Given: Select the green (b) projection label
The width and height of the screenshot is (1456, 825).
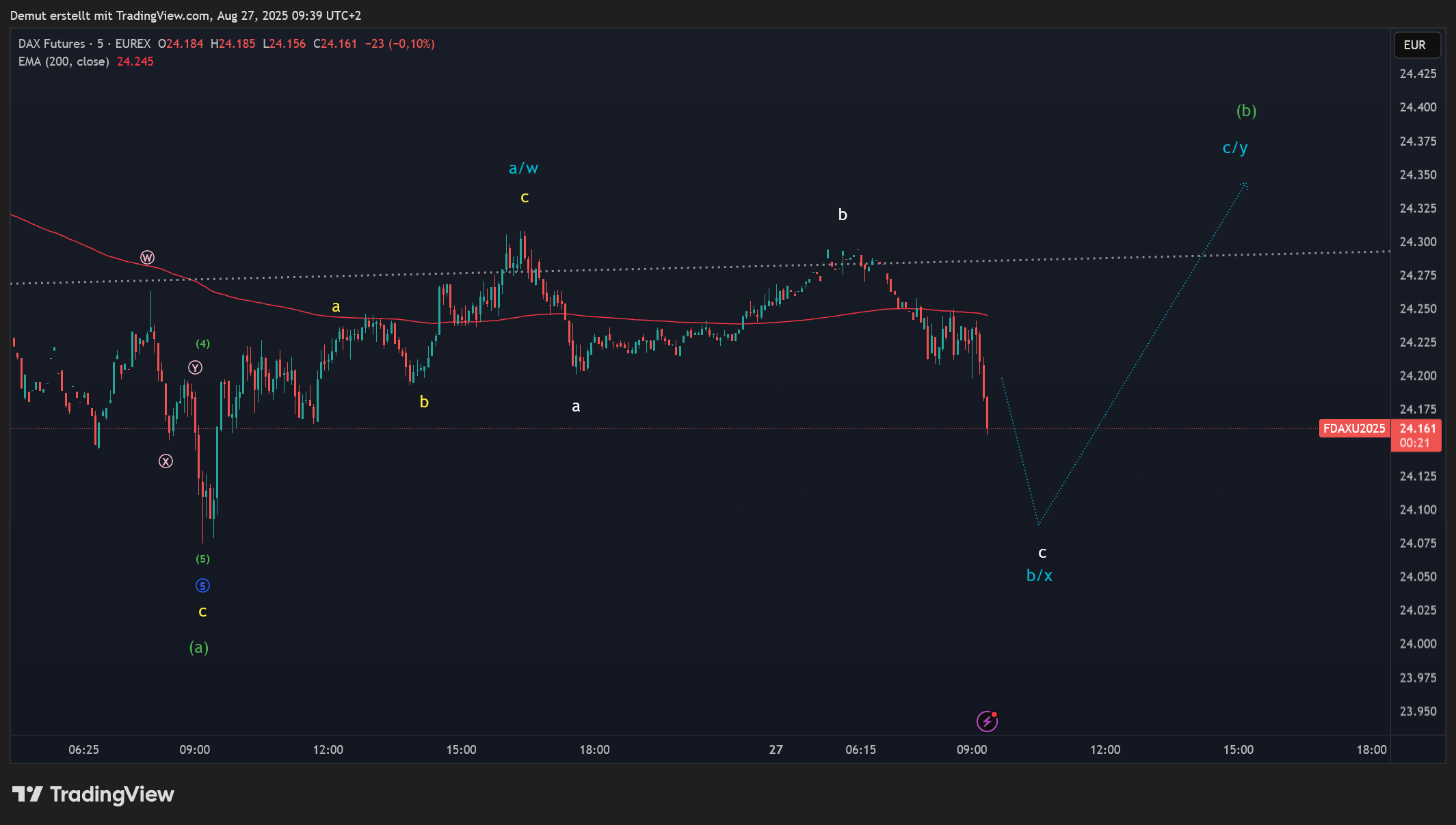Looking at the screenshot, I should click(x=1246, y=111).
